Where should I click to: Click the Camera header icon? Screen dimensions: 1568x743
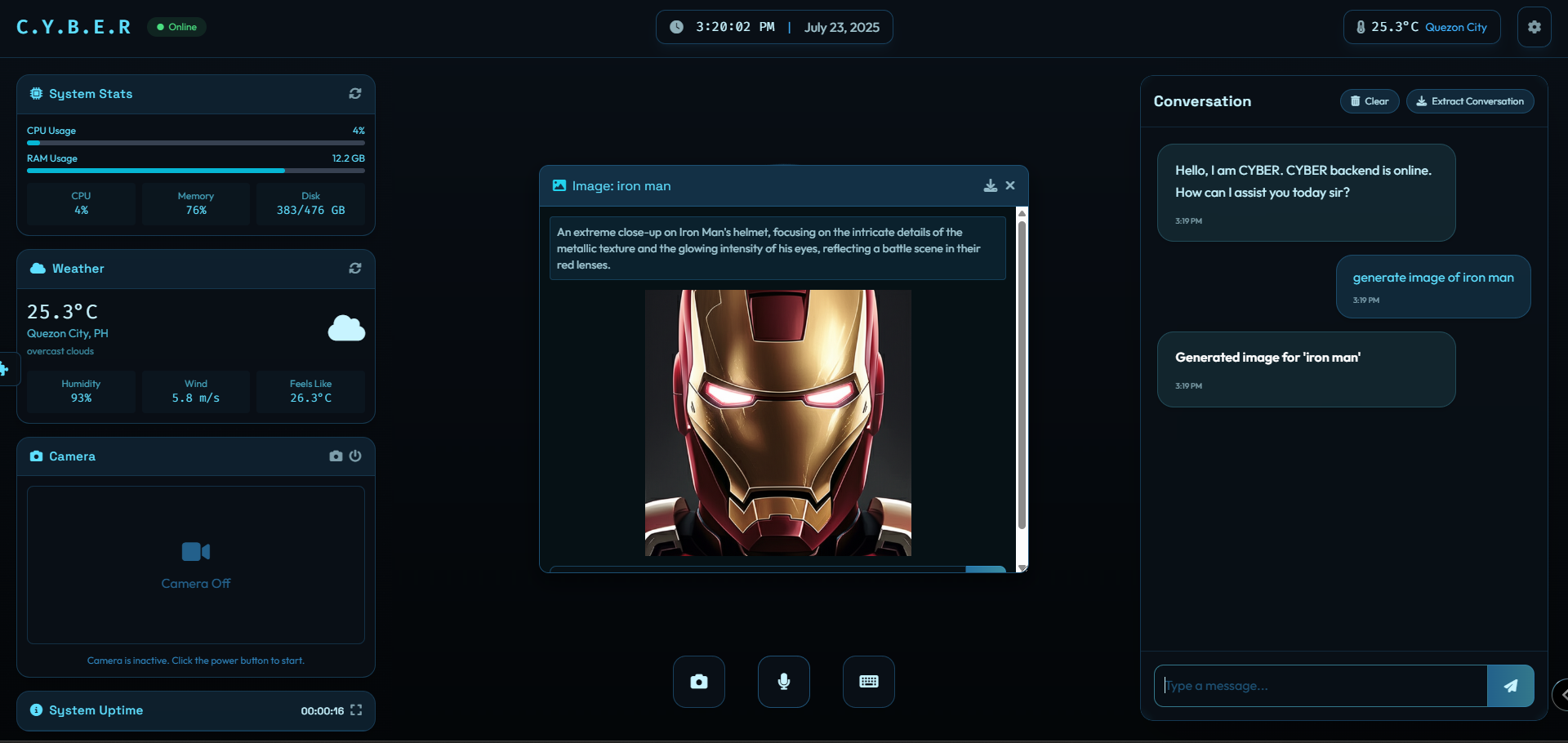coord(36,456)
